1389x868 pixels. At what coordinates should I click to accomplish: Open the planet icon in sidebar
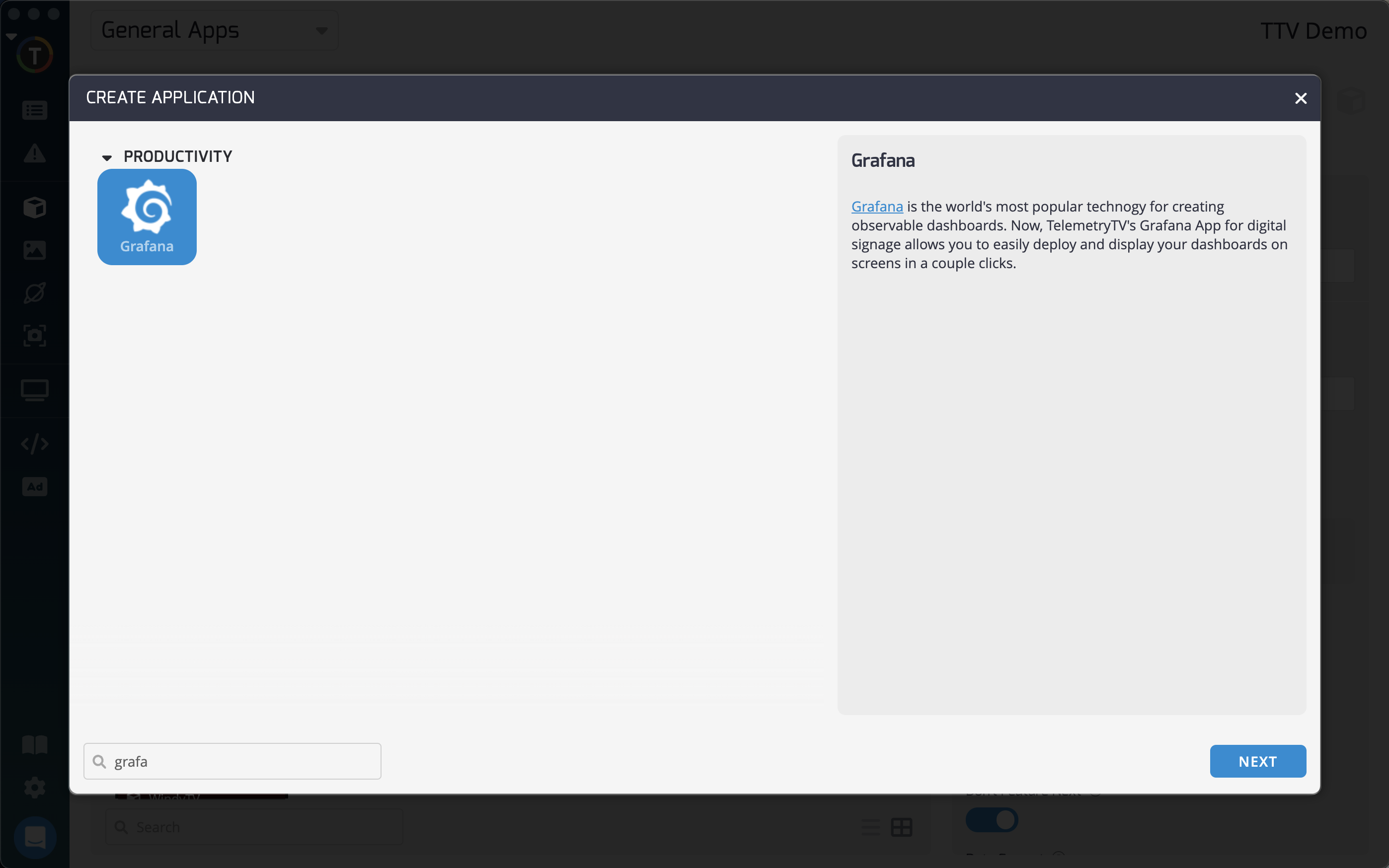click(34, 293)
